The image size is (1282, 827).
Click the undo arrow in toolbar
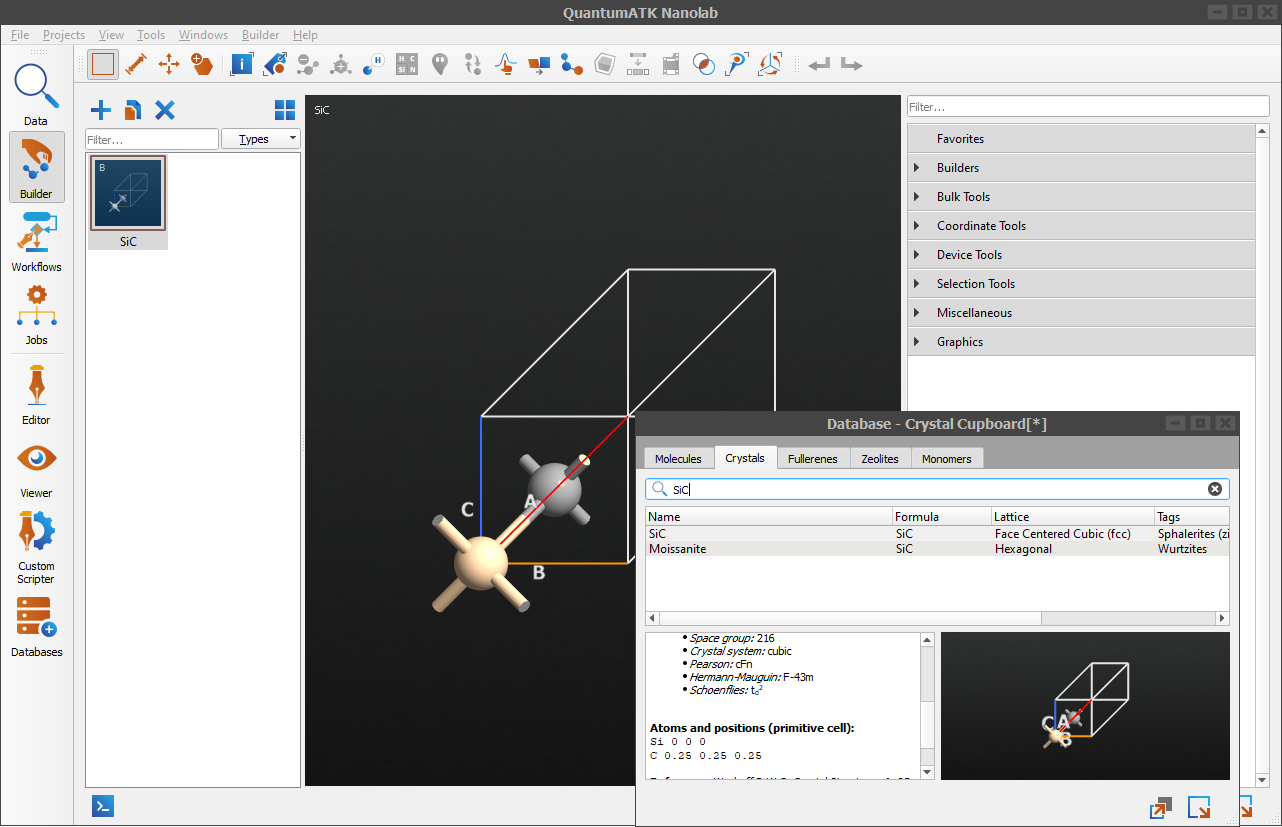820,64
